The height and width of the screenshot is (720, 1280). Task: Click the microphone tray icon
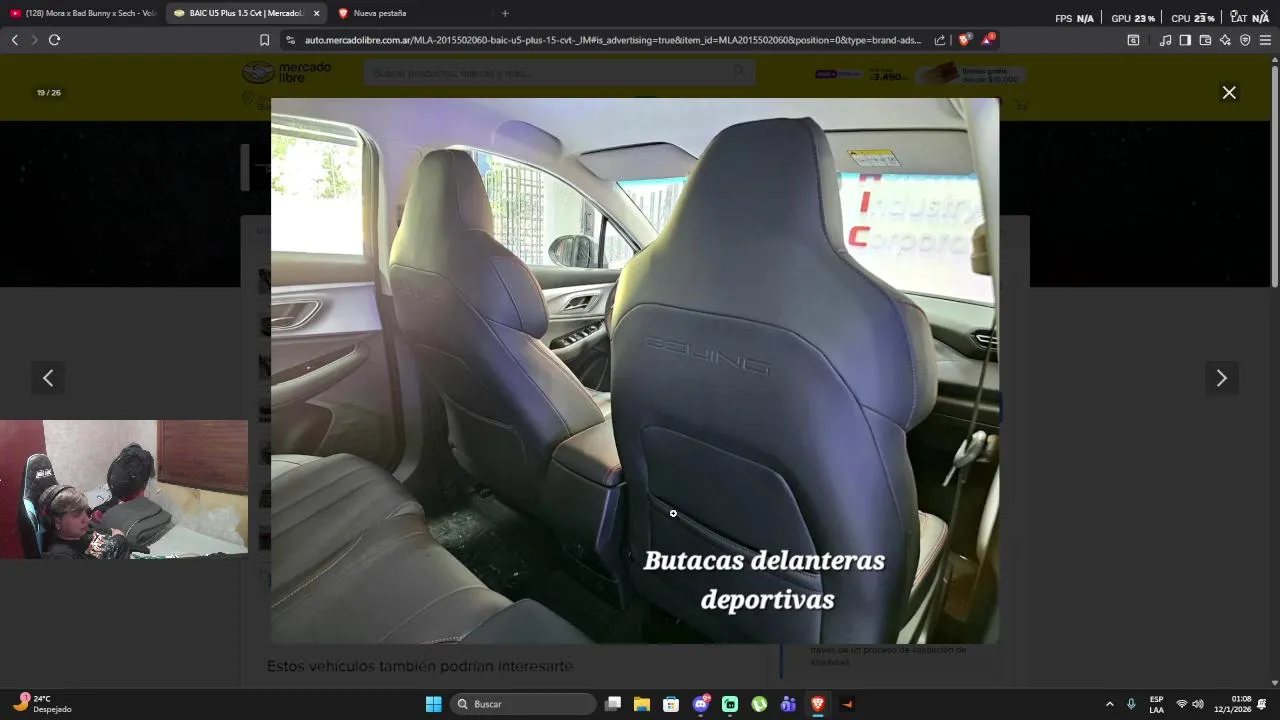(x=1131, y=704)
